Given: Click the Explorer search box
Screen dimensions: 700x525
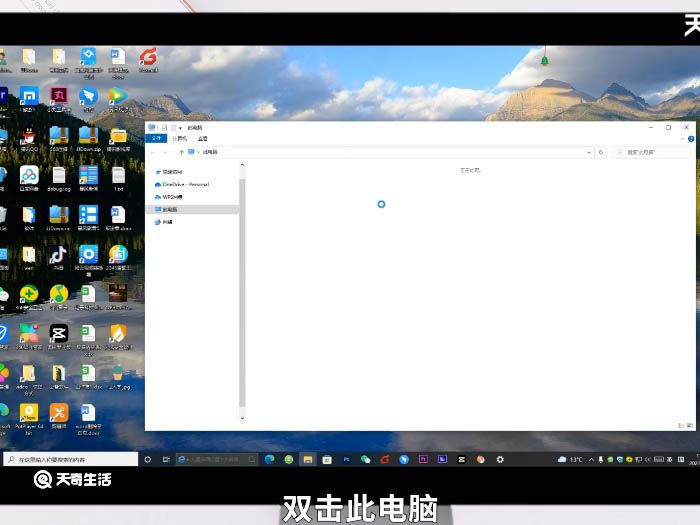Looking at the screenshot, I should tap(651, 152).
